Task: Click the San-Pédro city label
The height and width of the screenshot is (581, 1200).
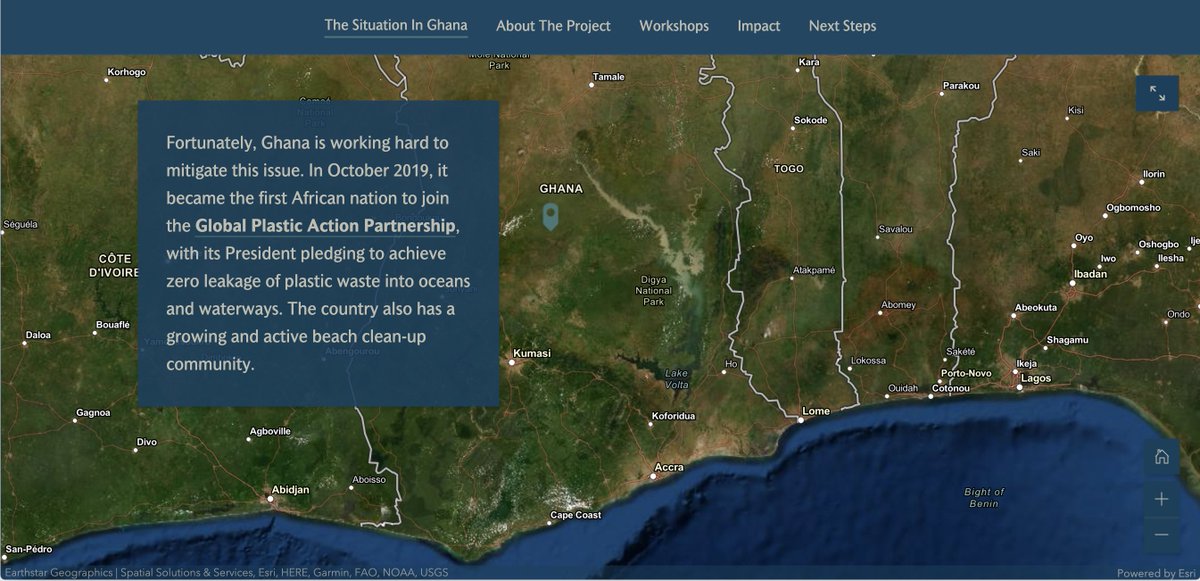Action: 27,550
